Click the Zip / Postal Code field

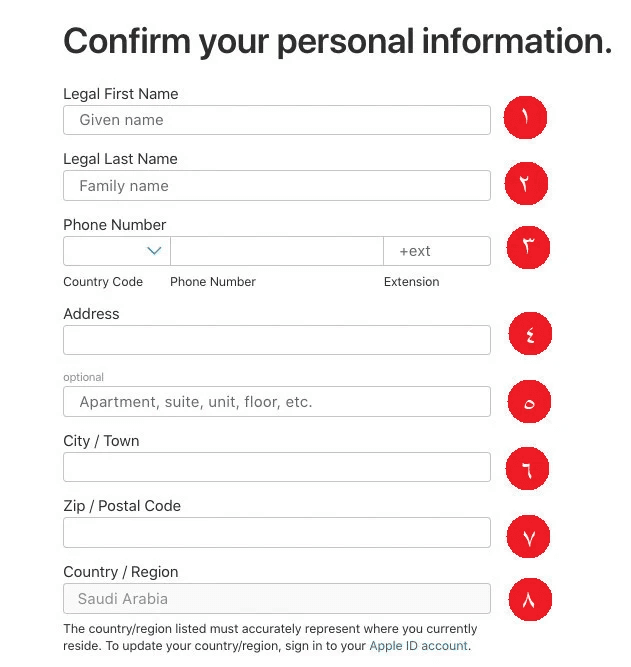pyautogui.click(x=276, y=532)
